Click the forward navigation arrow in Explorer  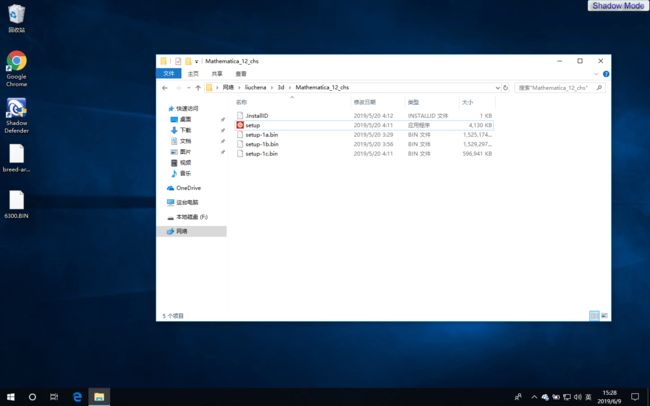coord(179,88)
